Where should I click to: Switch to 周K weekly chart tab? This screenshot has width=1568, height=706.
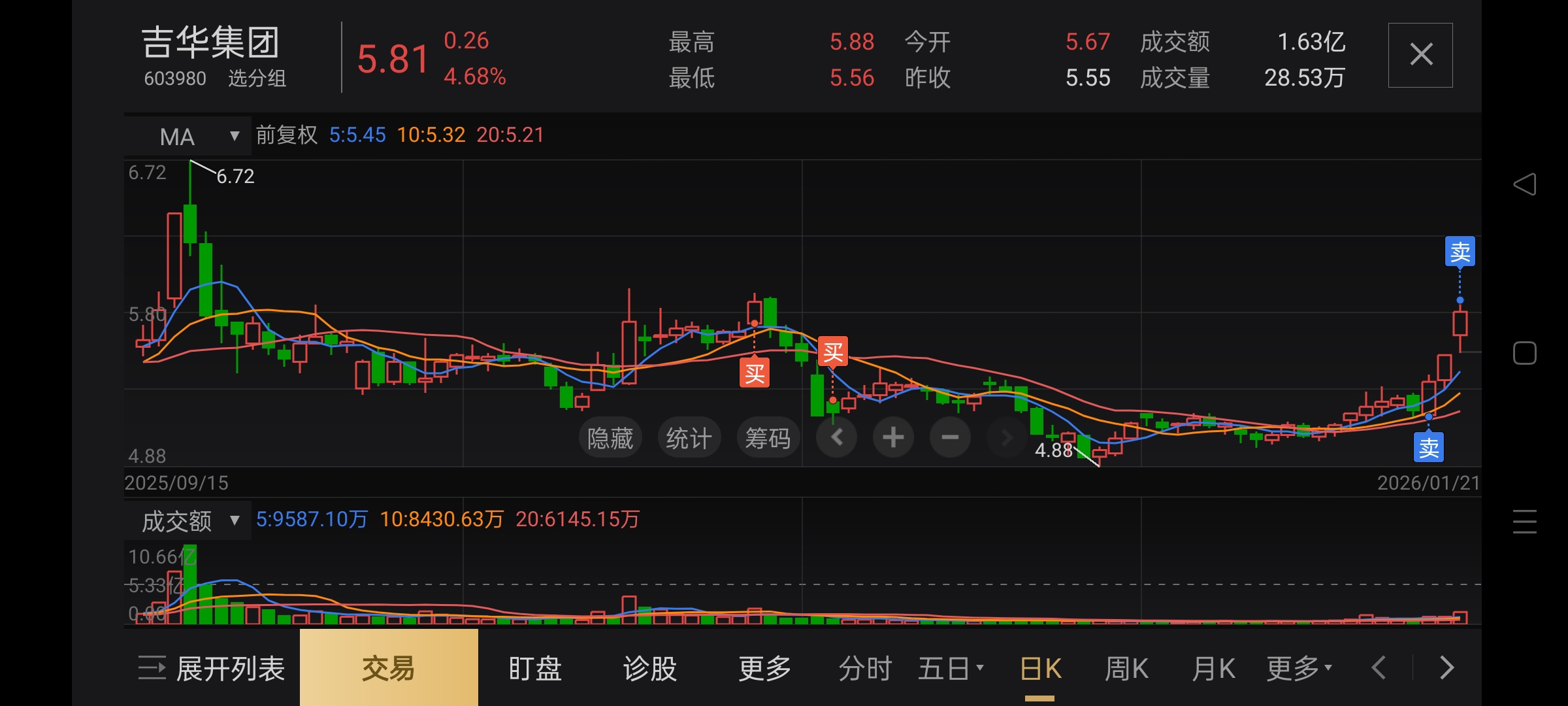point(1126,669)
